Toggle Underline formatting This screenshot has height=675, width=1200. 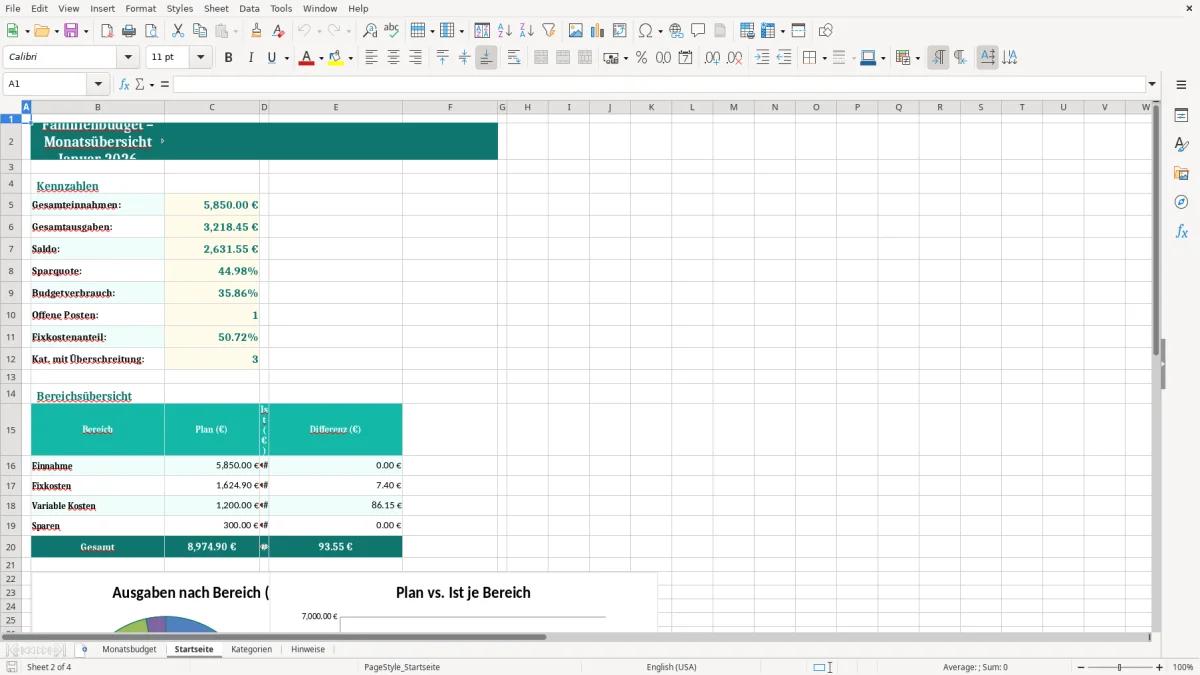click(271, 58)
